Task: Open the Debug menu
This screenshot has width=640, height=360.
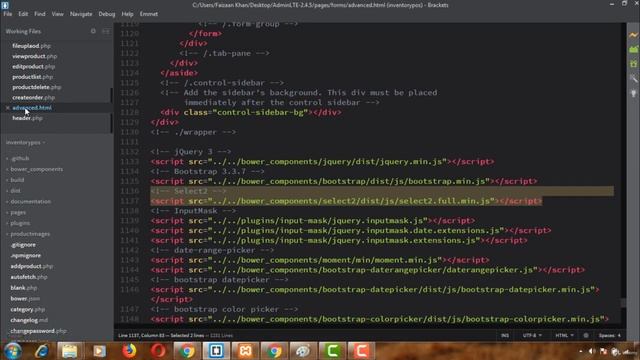Action: coord(107,14)
